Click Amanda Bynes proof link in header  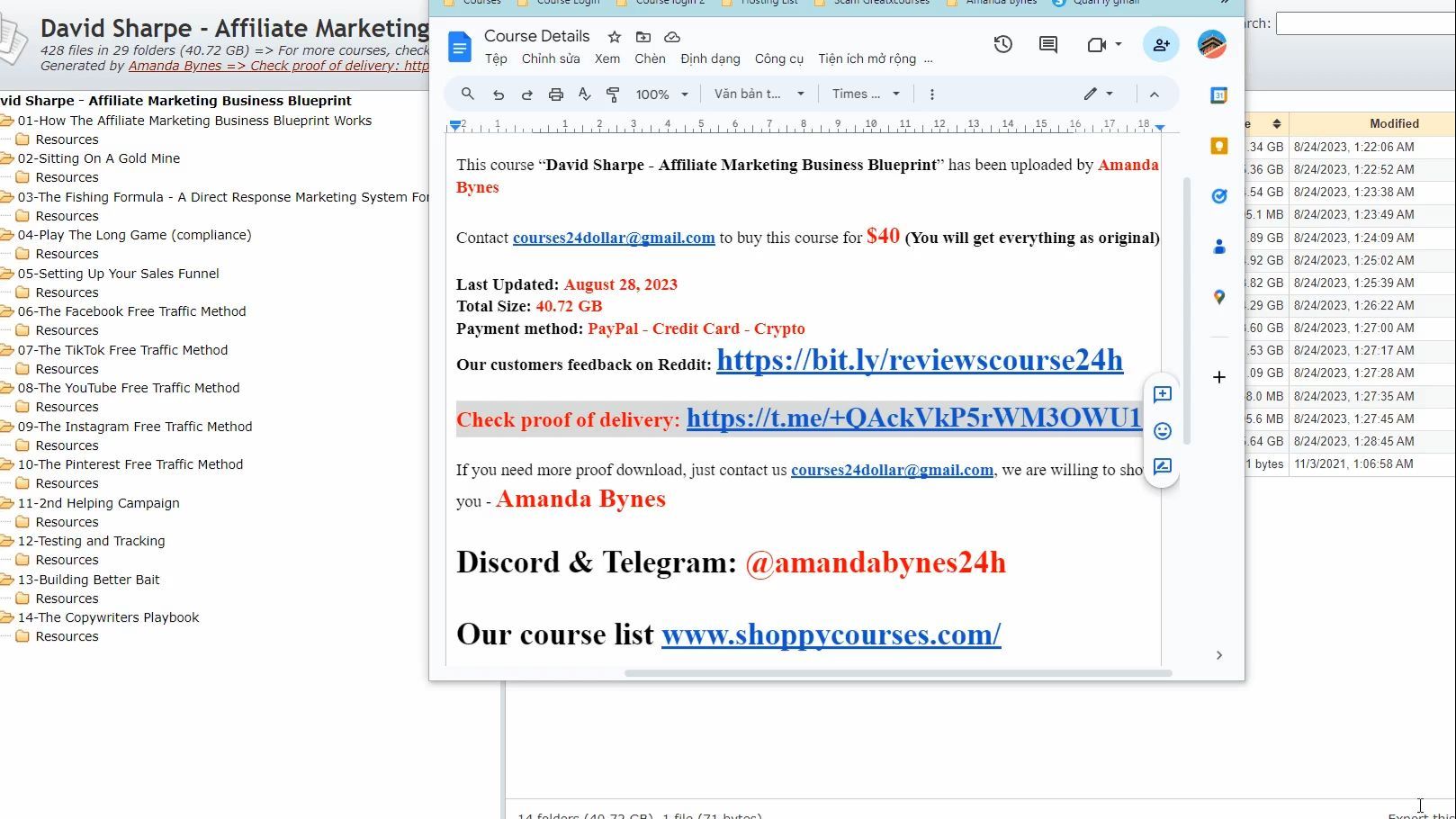coord(279,66)
